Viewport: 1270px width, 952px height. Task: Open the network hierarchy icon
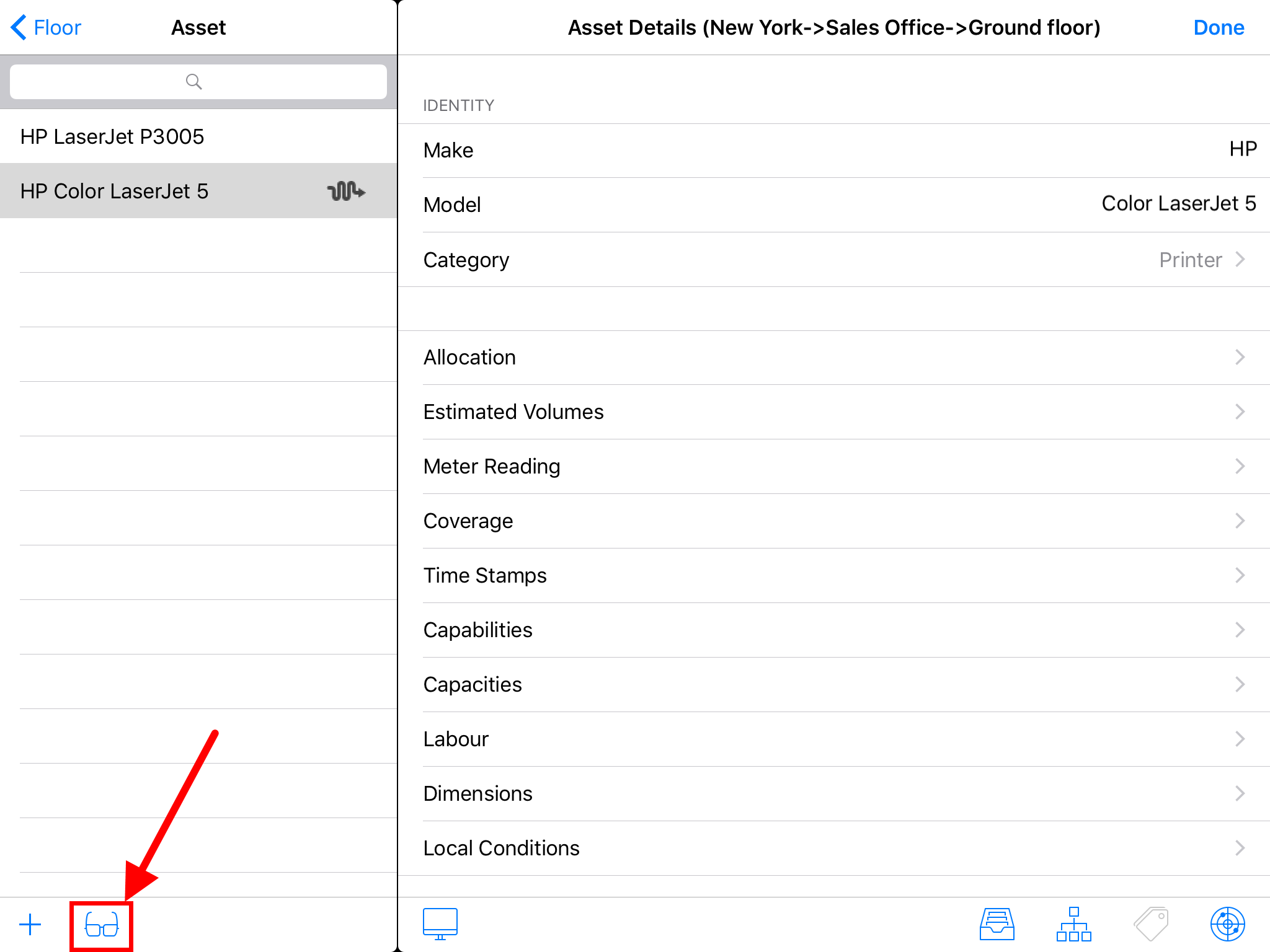[1074, 924]
